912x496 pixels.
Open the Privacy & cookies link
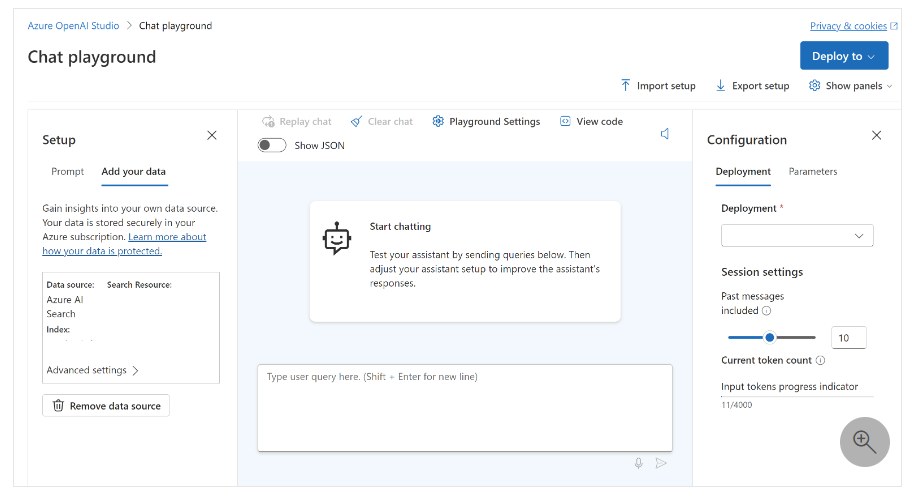(x=848, y=26)
